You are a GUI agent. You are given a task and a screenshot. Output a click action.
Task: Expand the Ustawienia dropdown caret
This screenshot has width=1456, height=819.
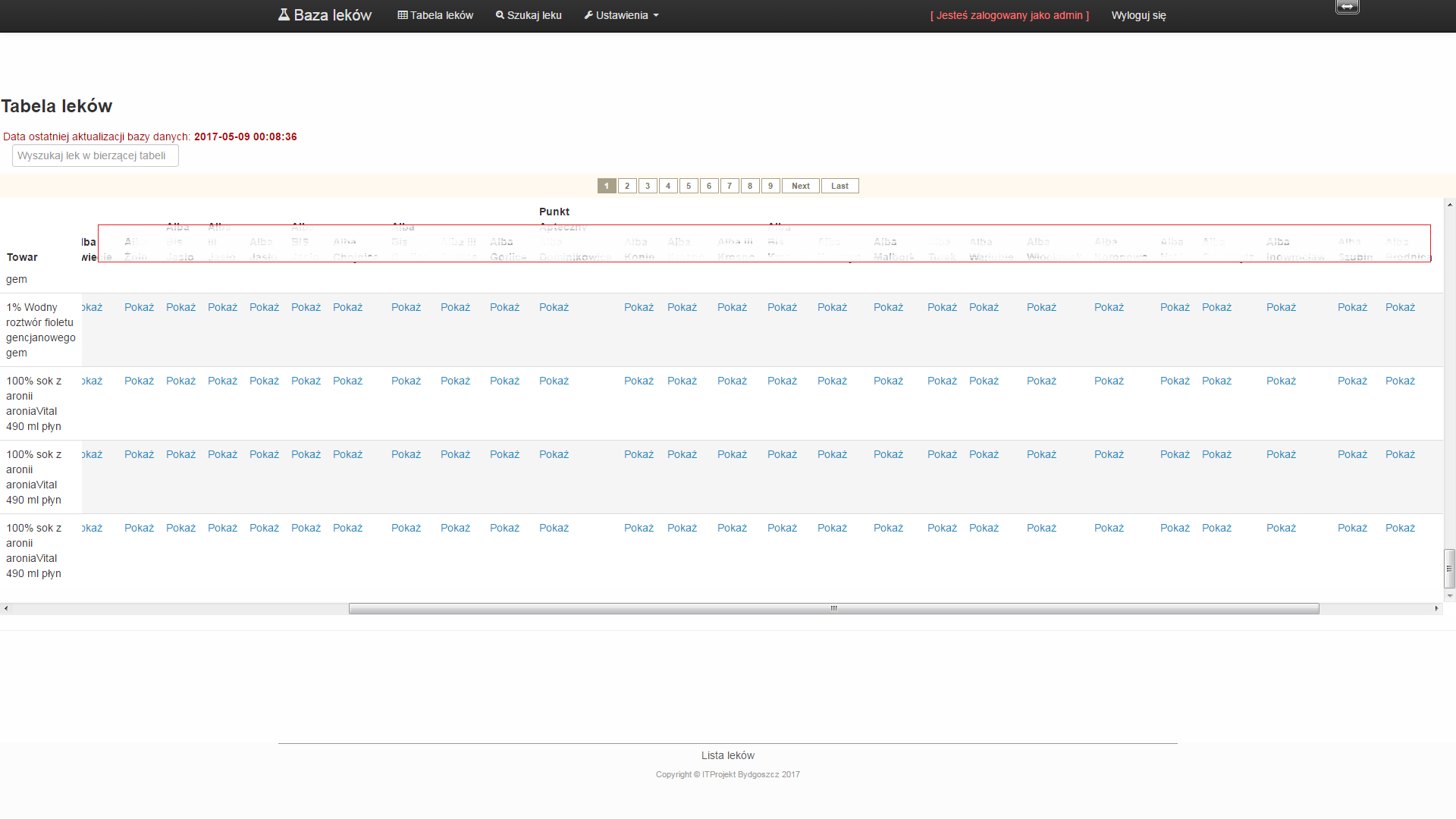coord(656,16)
